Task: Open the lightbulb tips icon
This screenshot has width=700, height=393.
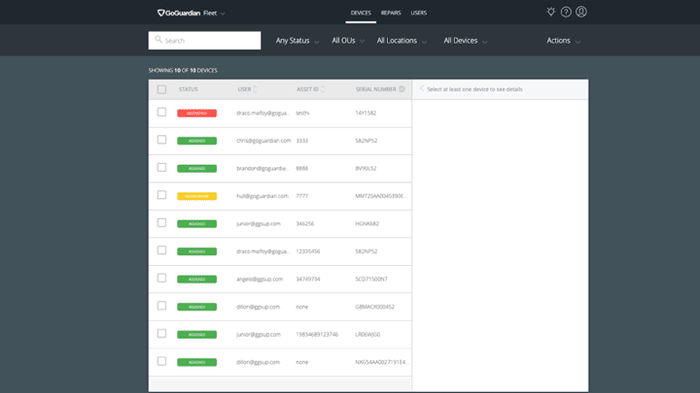Action: [551, 12]
